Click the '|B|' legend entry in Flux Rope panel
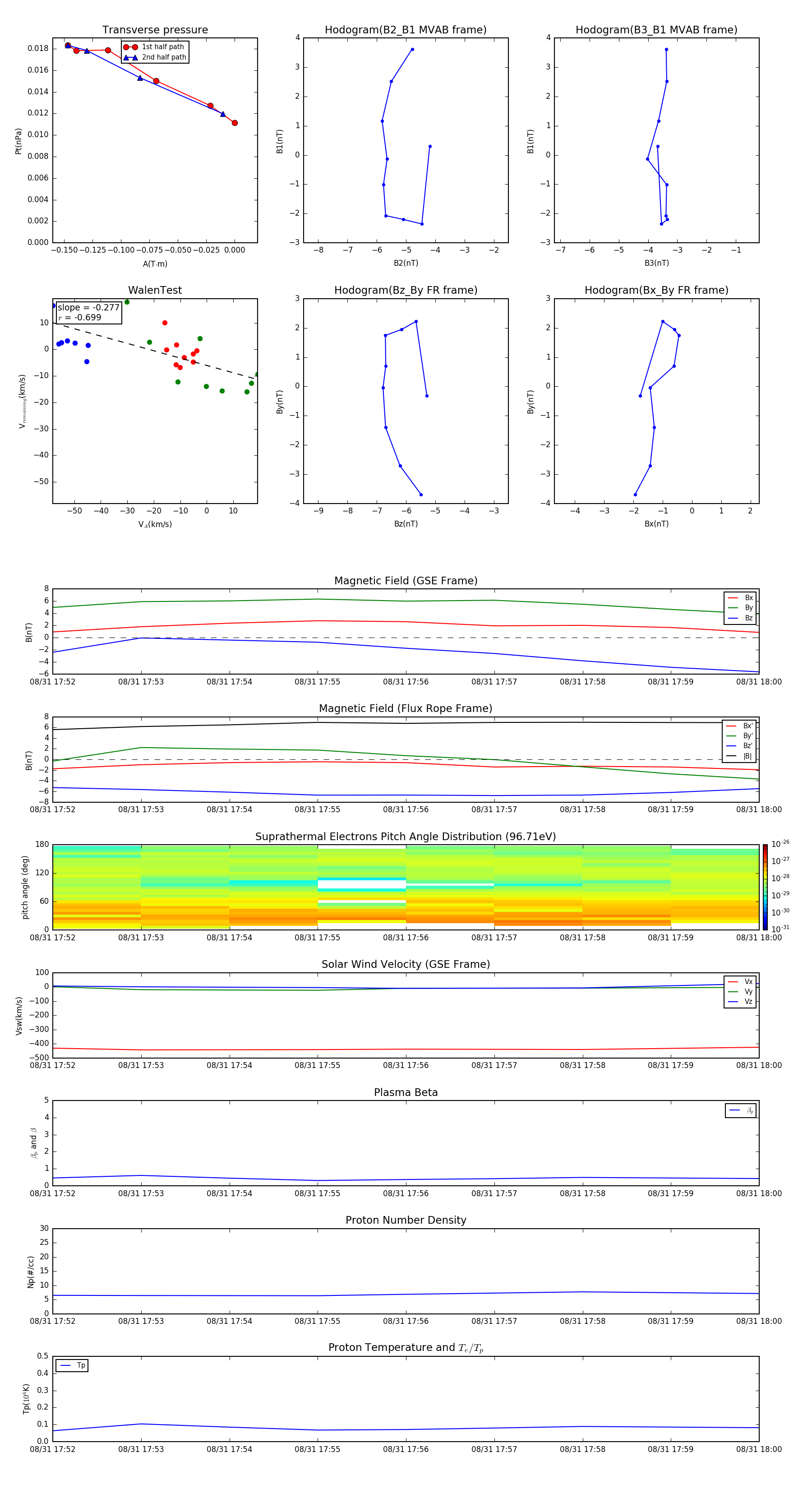Viewport: 812px width, 1489px height. pos(739,756)
